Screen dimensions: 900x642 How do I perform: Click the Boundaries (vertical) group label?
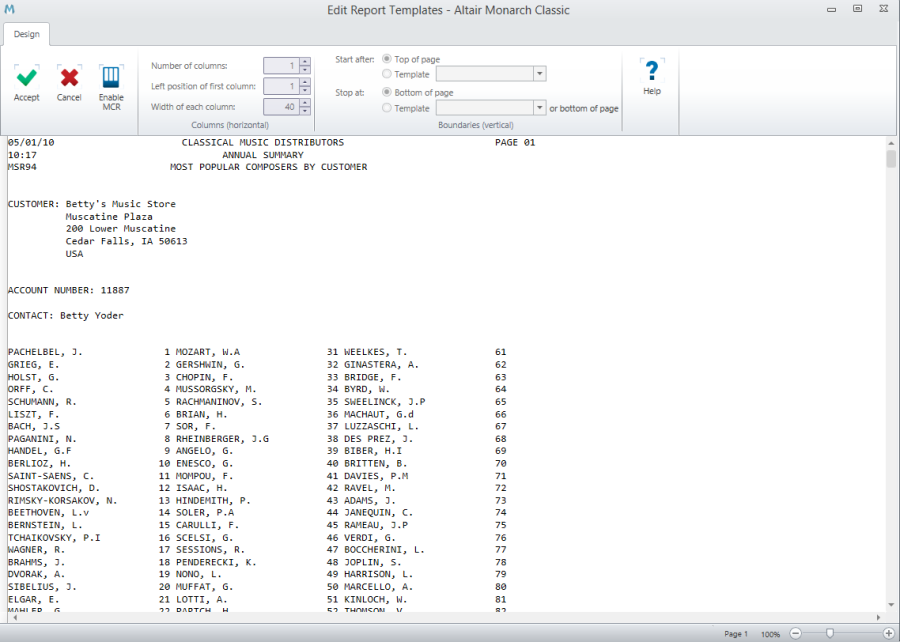click(475, 124)
